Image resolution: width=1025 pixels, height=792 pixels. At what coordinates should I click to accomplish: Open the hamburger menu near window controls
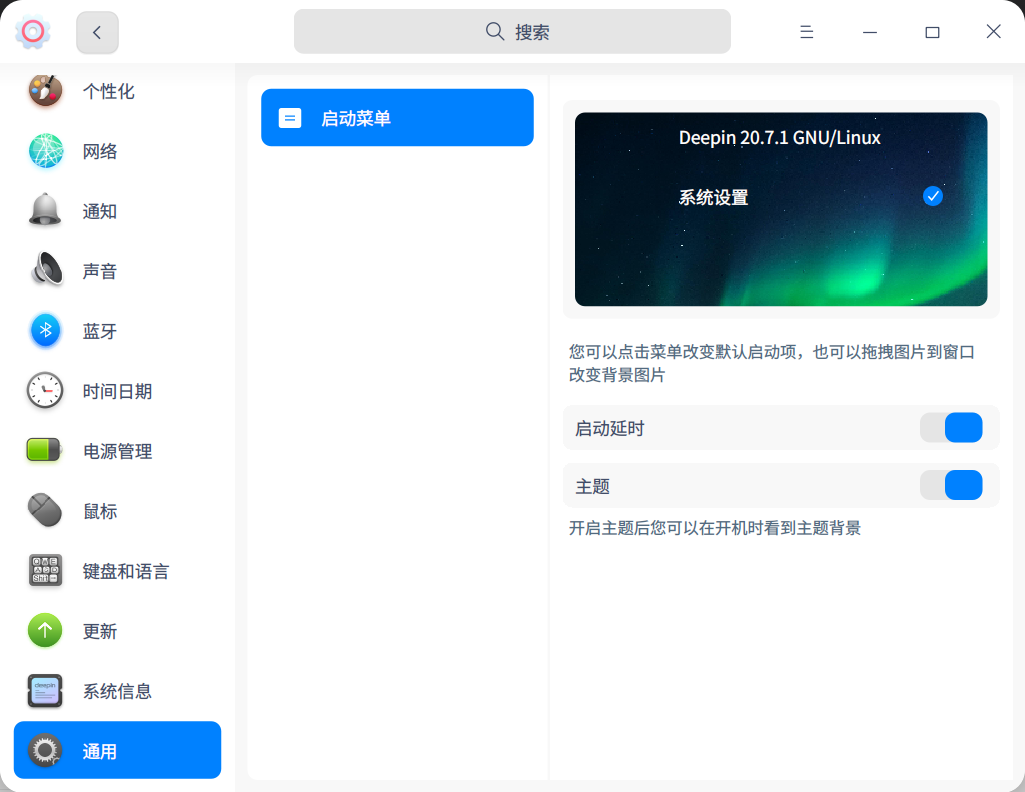[x=806, y=31]
